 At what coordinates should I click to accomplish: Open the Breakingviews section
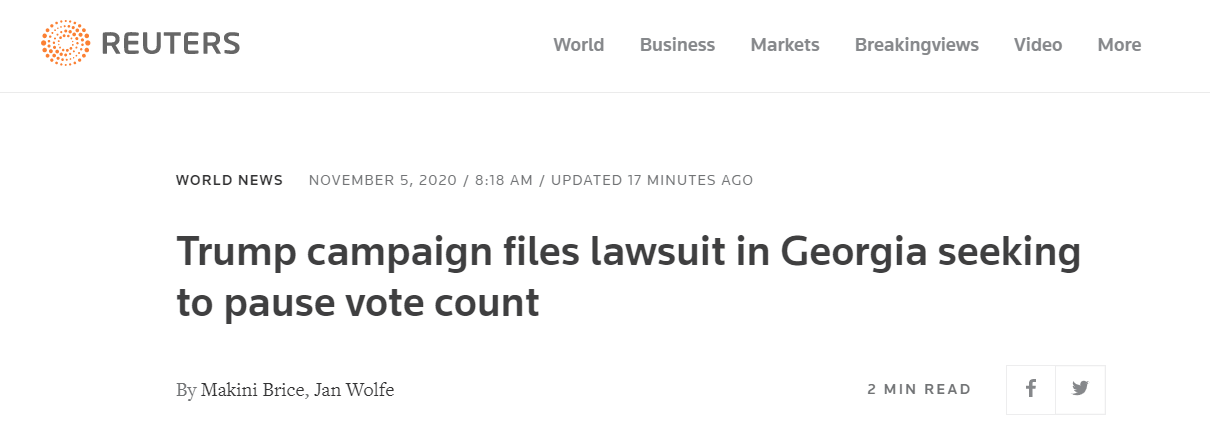[916, 45]
